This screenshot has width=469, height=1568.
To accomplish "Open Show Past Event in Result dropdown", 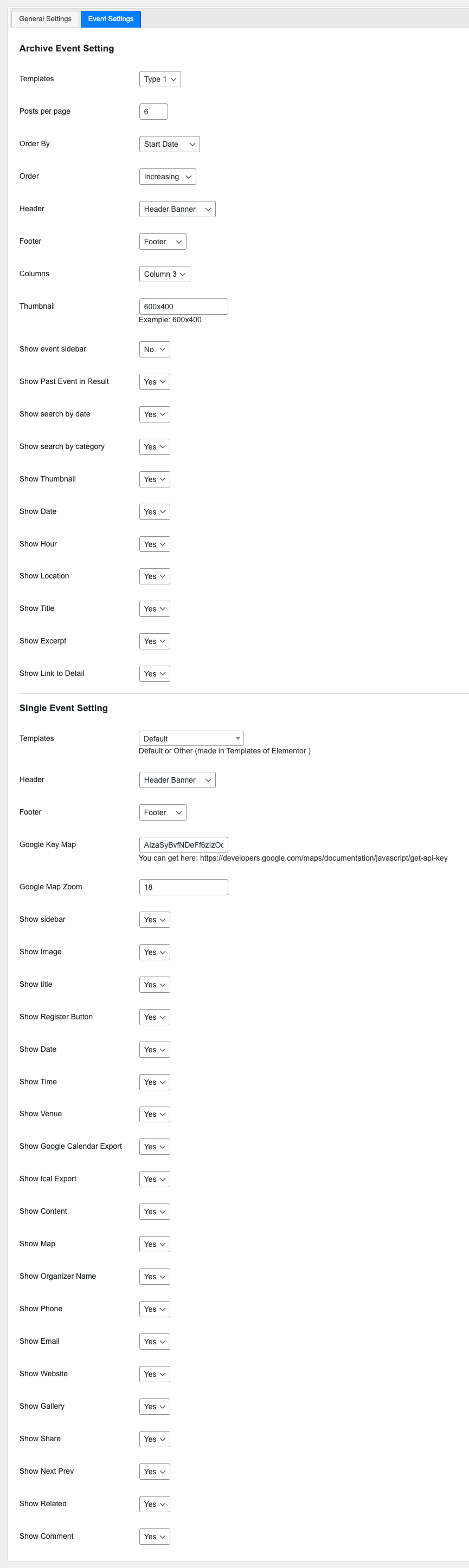I will click(x=155, y=382).
